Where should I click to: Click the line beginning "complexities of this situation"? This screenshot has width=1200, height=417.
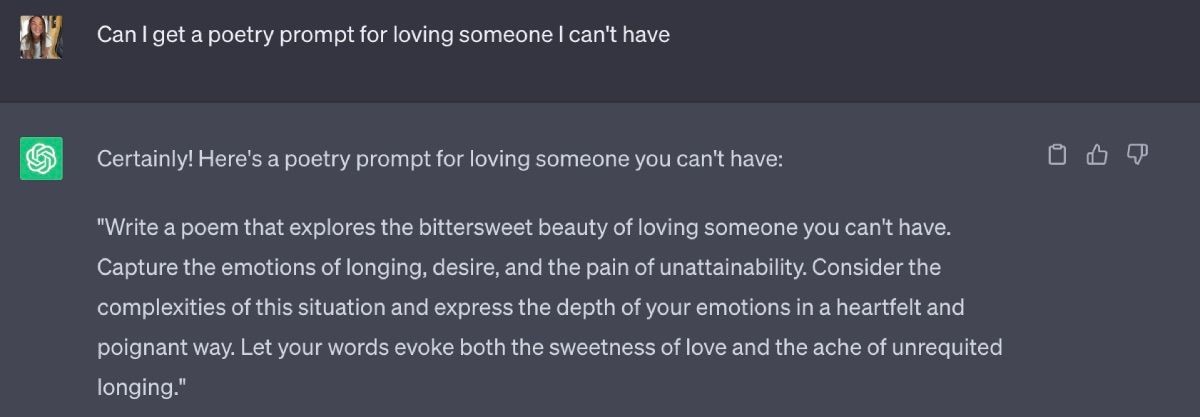[x=530, y=307]
